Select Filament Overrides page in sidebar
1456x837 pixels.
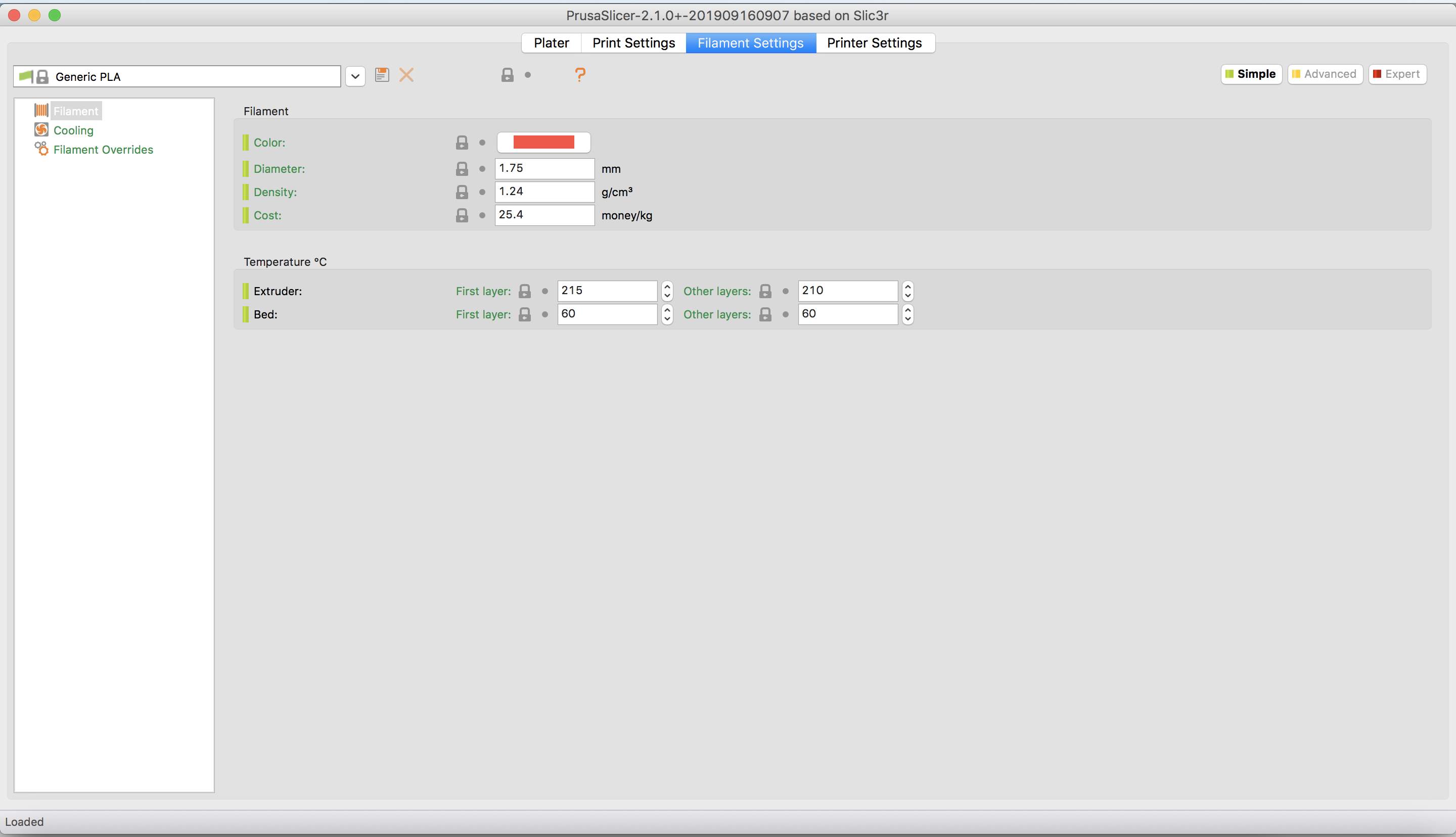pyautogui.click(x=104, y=150)
